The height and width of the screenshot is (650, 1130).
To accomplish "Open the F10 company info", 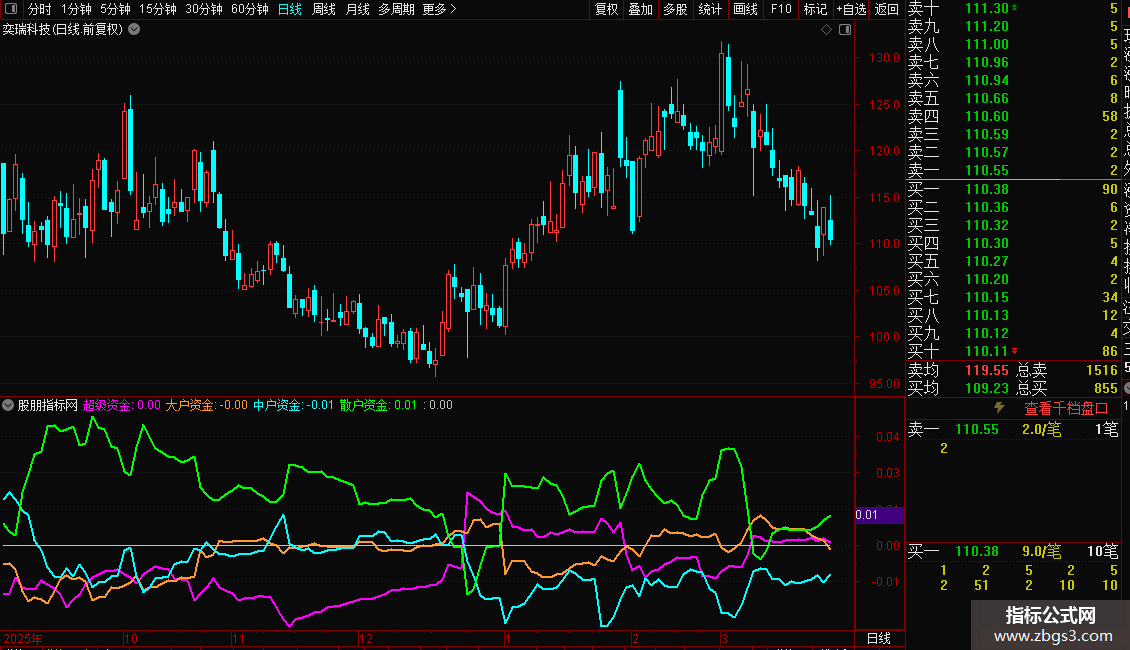I will (781, 9).
